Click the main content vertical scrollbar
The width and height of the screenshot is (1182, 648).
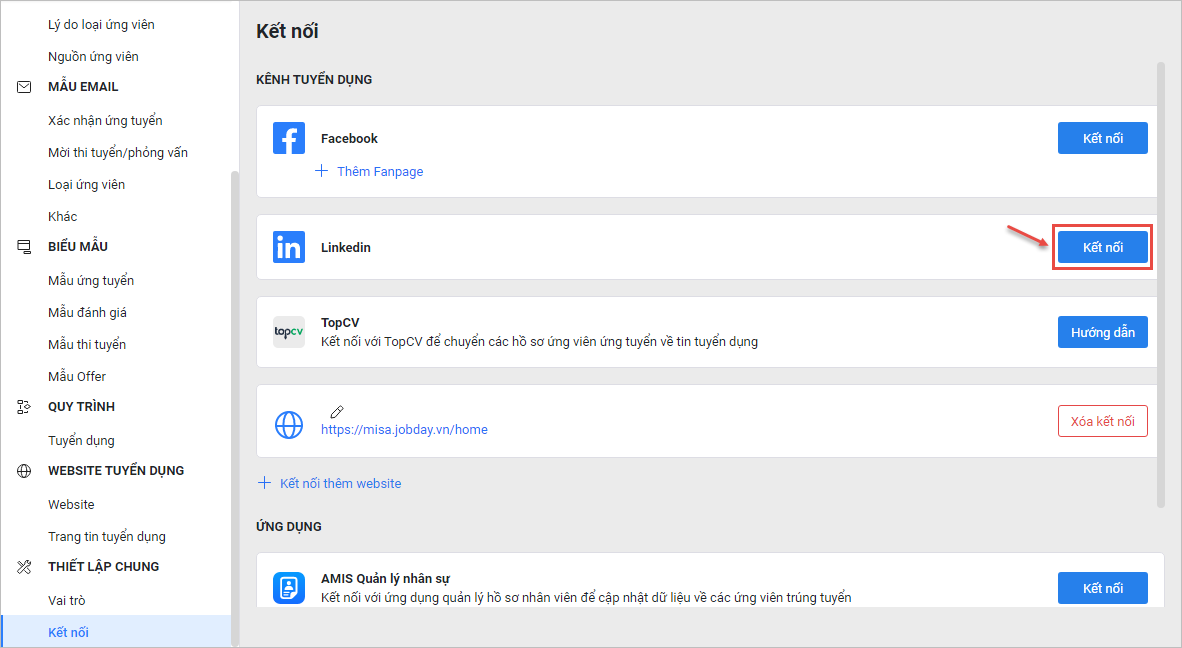[1160, 284]
